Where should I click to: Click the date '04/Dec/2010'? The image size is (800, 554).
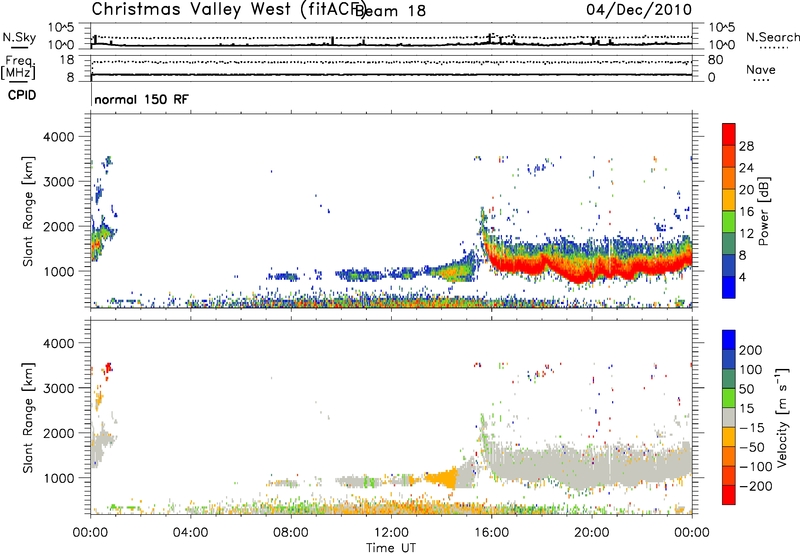639,10
